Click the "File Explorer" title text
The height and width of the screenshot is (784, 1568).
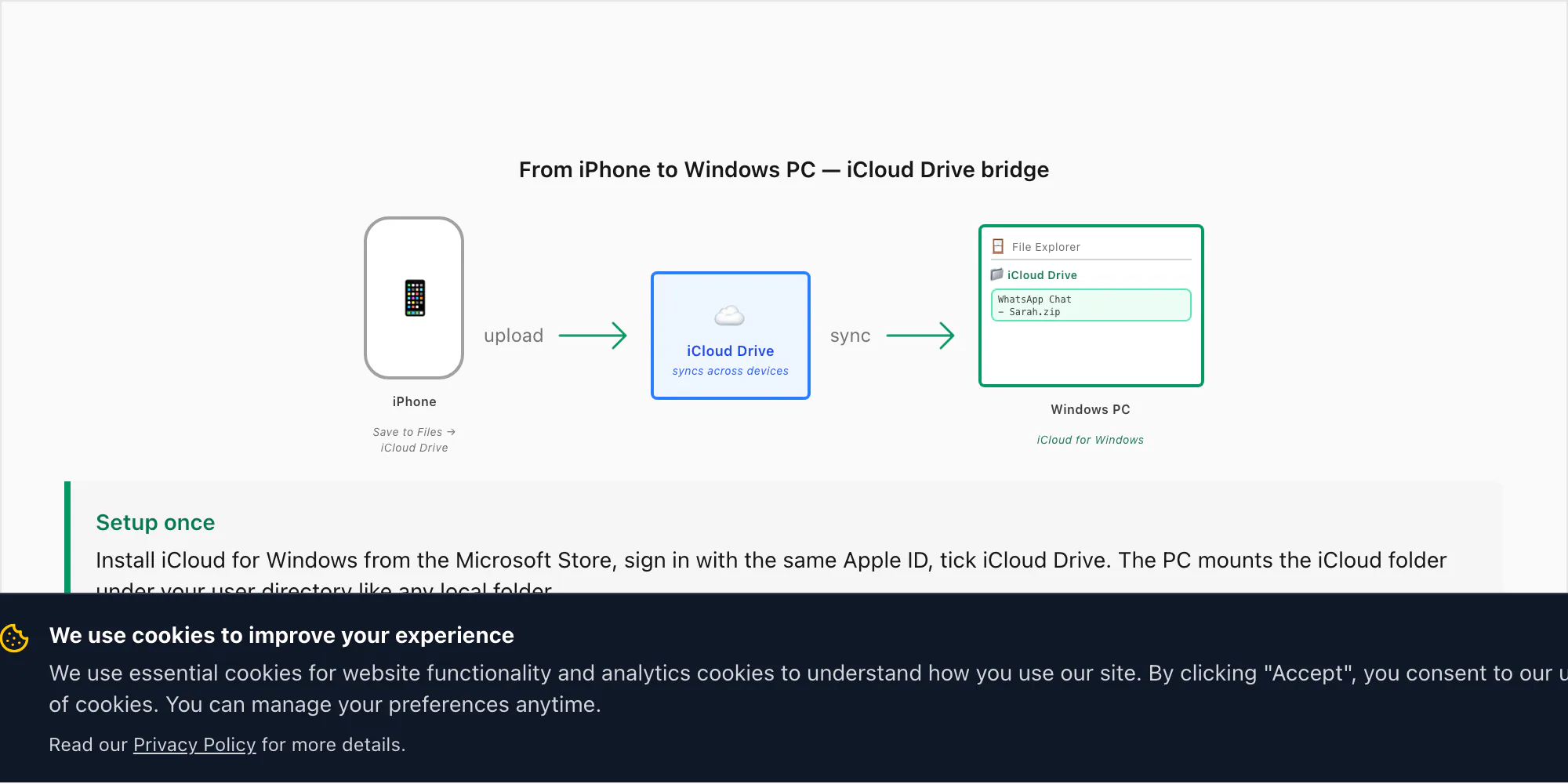1046,247
